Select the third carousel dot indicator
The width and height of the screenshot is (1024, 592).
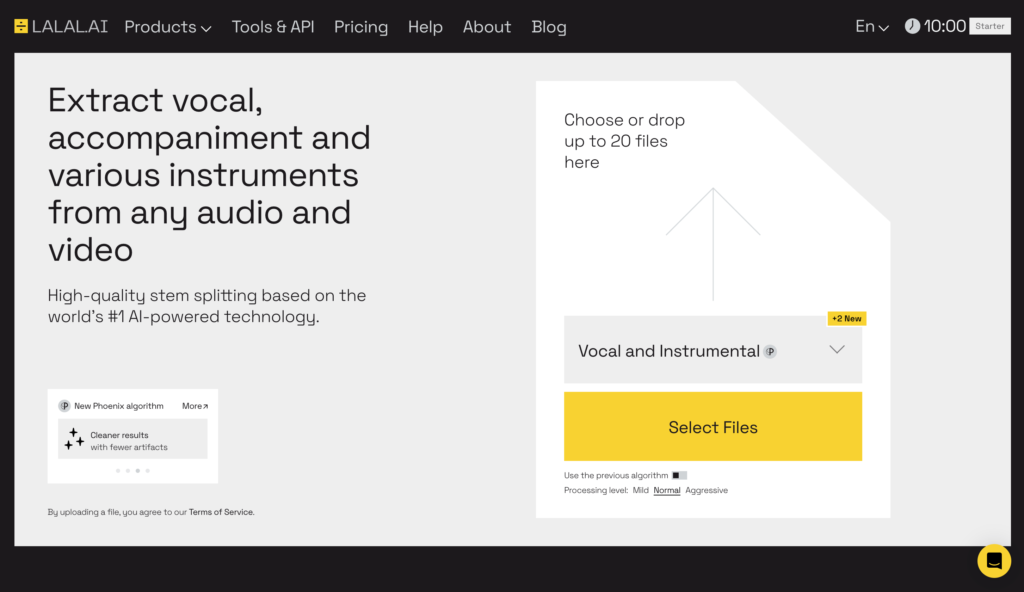pyautogui.click(x=137, y=470)
